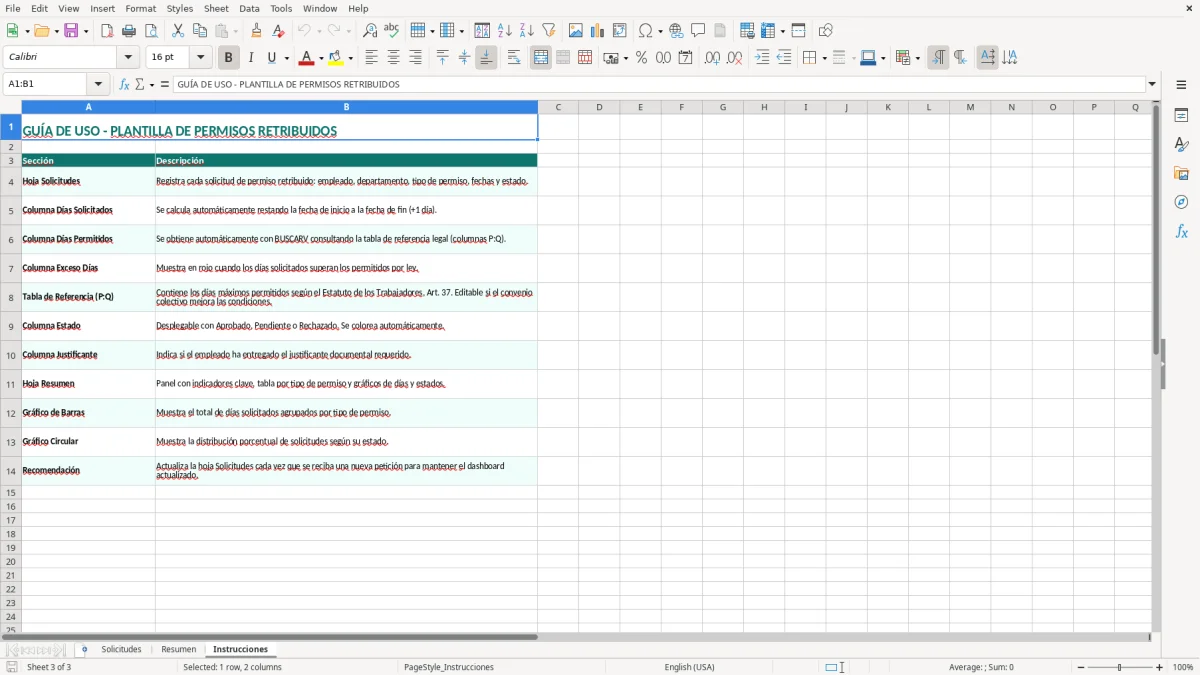
Task: Toggle Left-to-Right text direction
Action: click(x=938, y=58)
